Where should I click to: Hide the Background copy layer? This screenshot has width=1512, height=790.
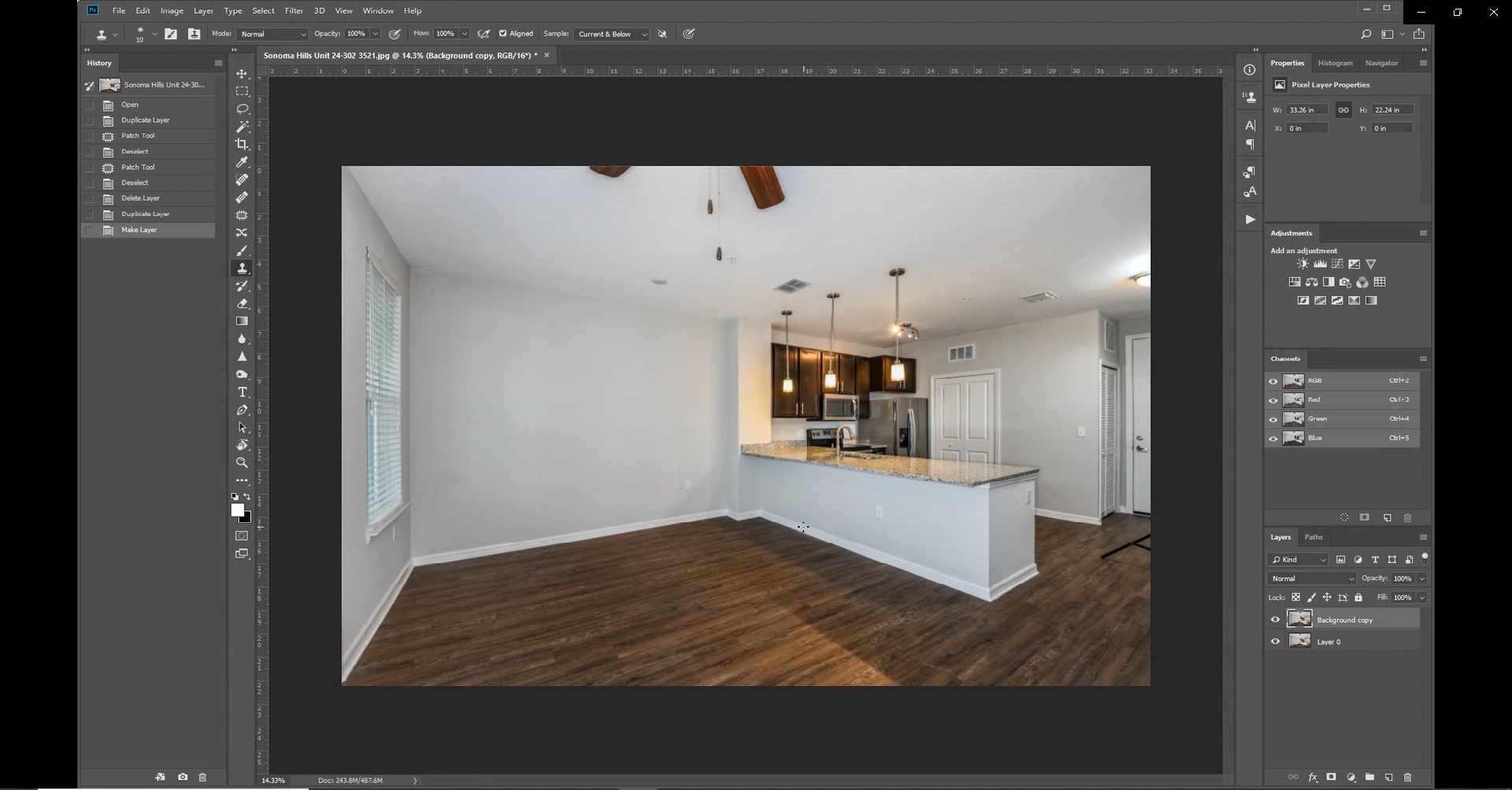click(x=1275, y=620)
